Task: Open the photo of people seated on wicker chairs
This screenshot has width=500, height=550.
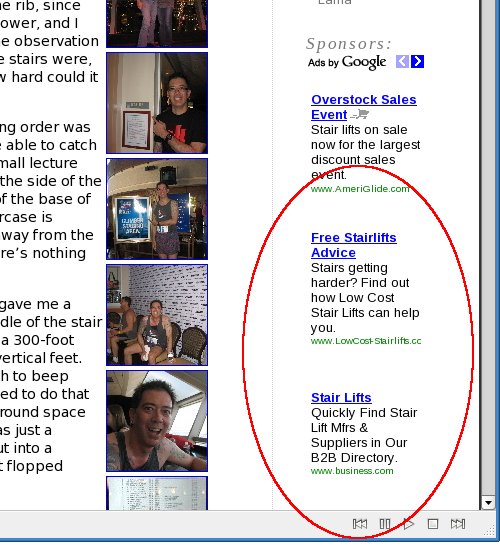Action: (x=157, y=315)
